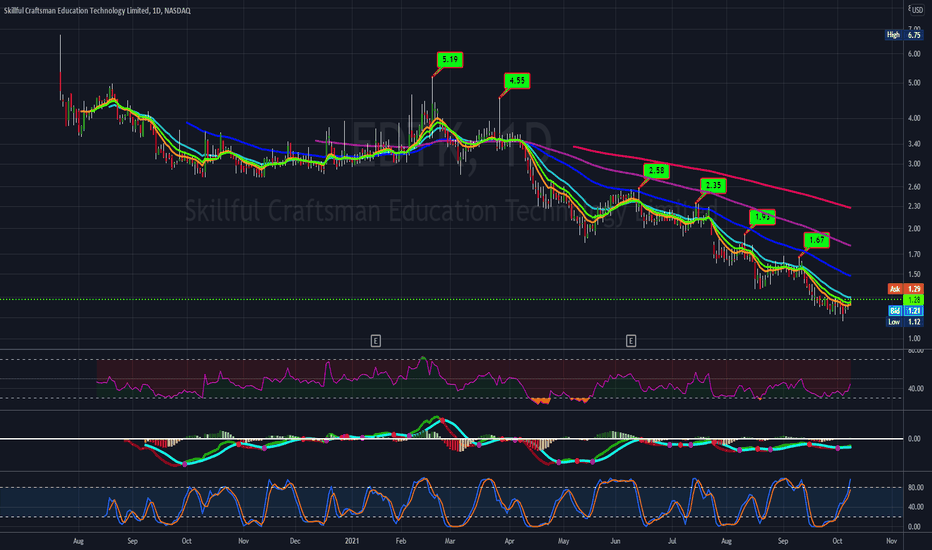Select the 1.93 price callout label

[x=763, y=217]
